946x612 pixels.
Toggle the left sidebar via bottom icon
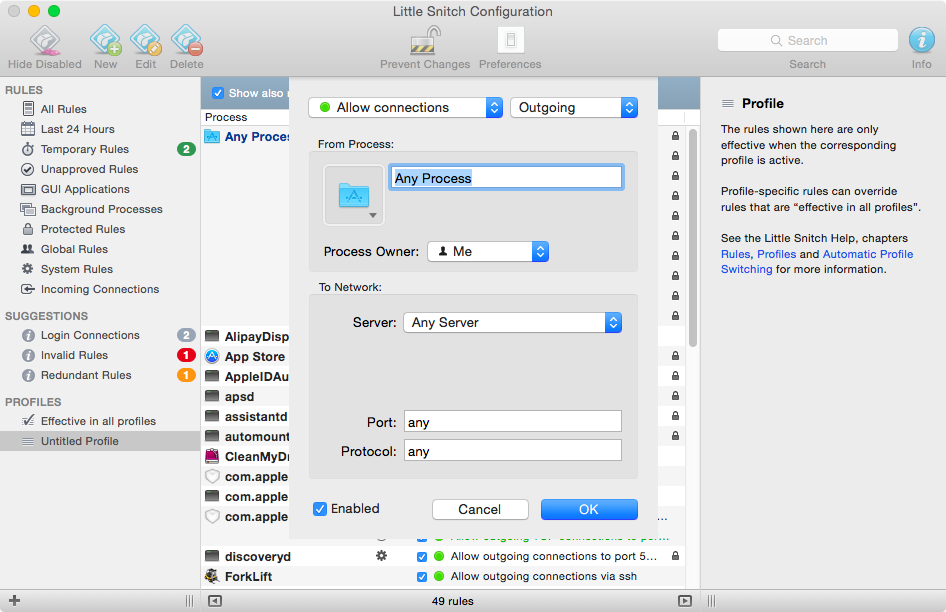click(215, 601)
